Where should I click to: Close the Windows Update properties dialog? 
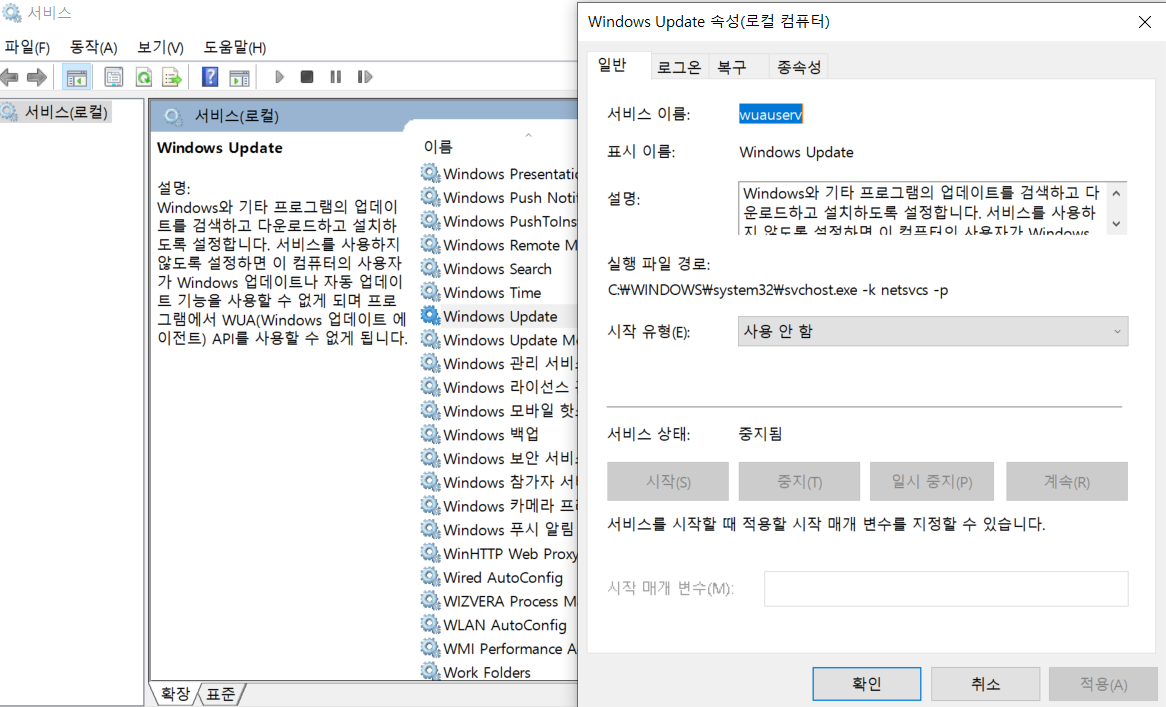[1144, 22]
